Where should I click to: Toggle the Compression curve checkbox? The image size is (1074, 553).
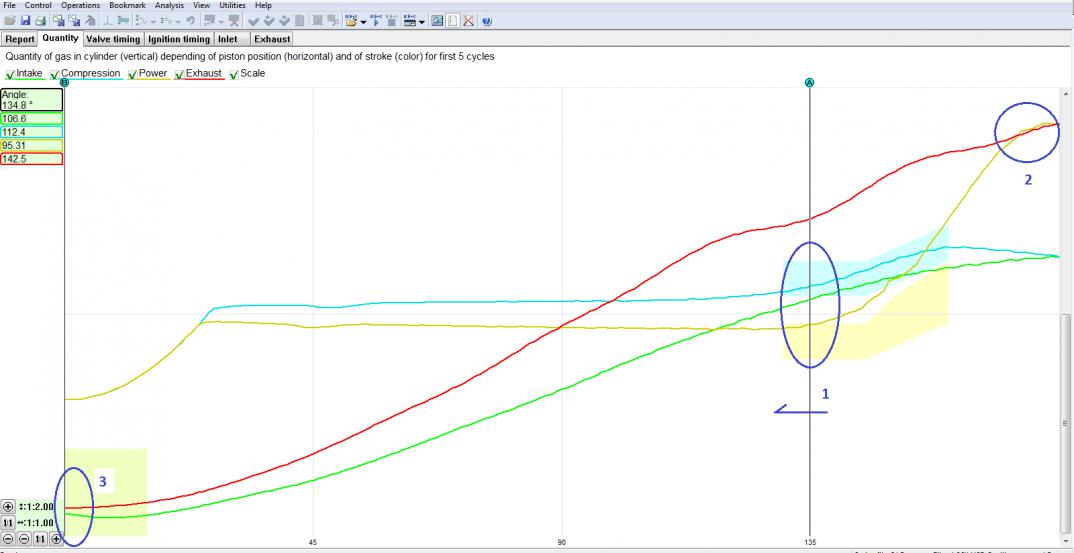click(x=55, y=74)
